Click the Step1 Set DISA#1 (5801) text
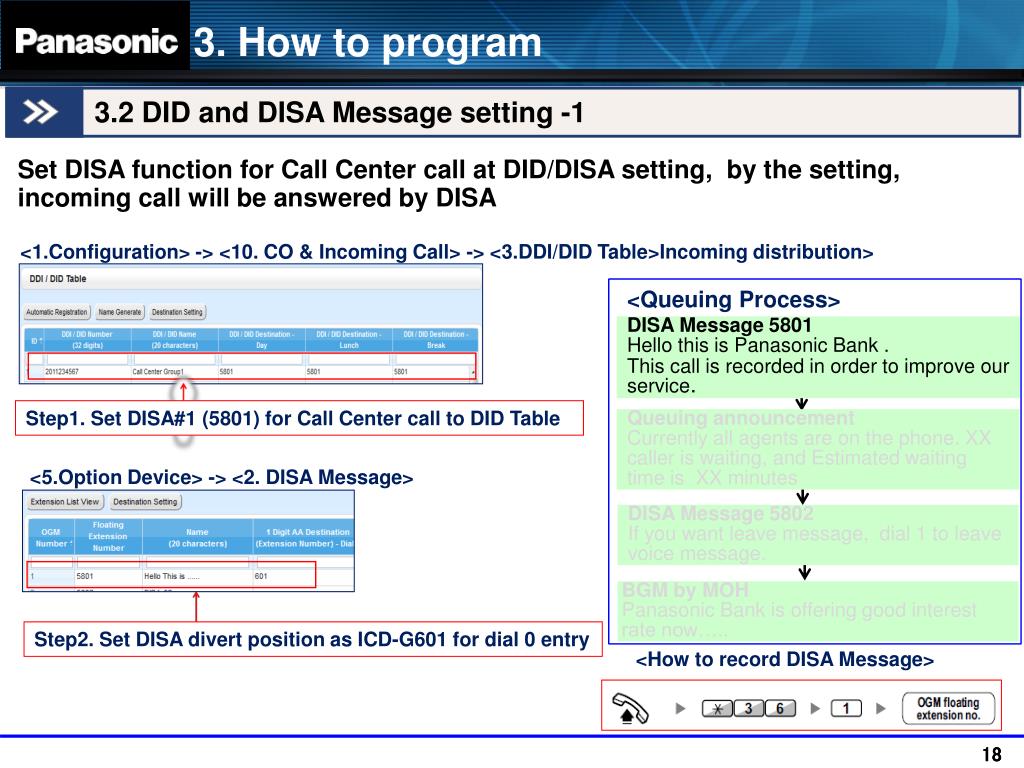Image resolution: width=1024 pixels, height=768 pixels. [293, 418]
